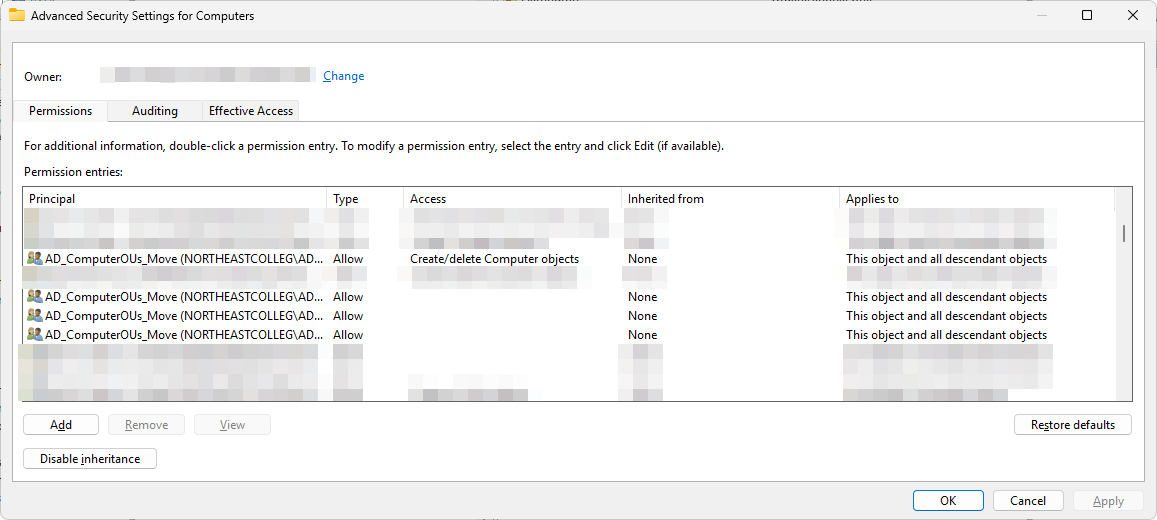This screenshot has height=520, width=1157.
Task: Click group icon beside Create/delete Computer objects entry
Action: point(35,259)
